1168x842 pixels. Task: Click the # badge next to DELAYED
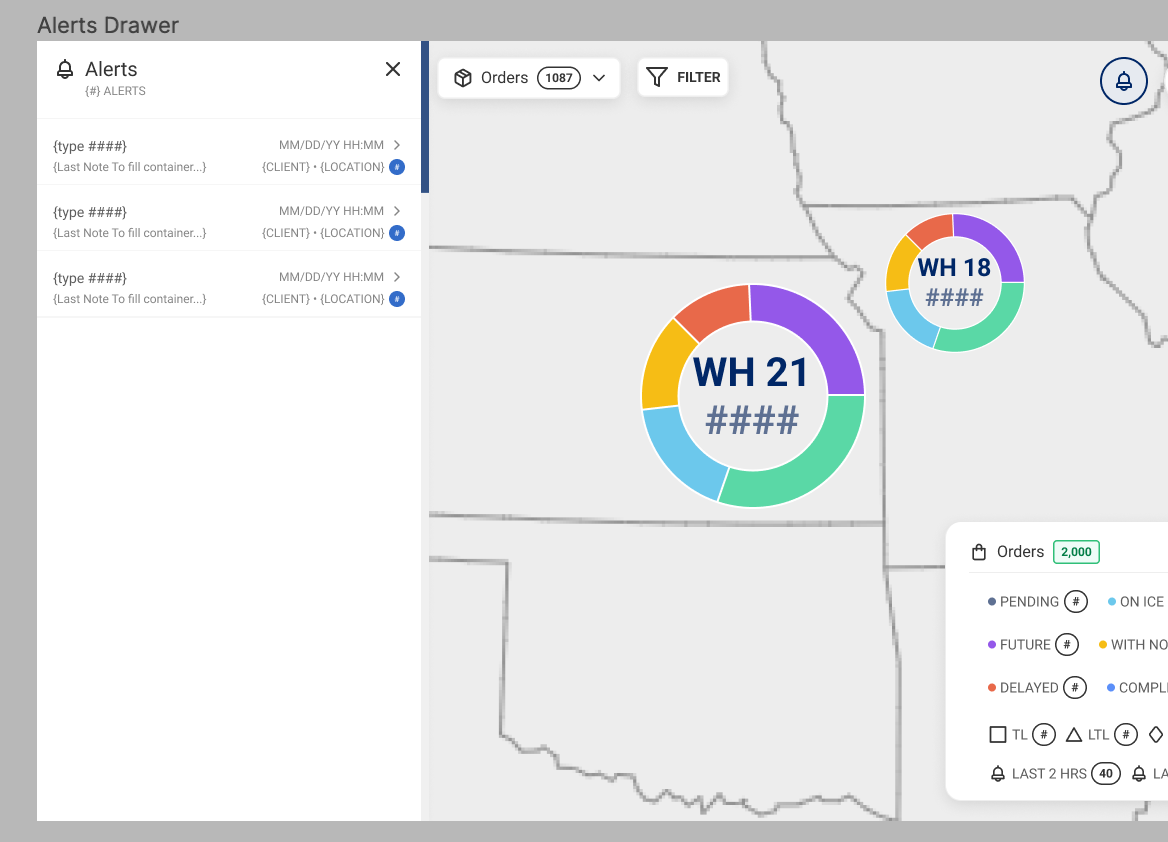pyautogui.click(x=1074, y=688)
